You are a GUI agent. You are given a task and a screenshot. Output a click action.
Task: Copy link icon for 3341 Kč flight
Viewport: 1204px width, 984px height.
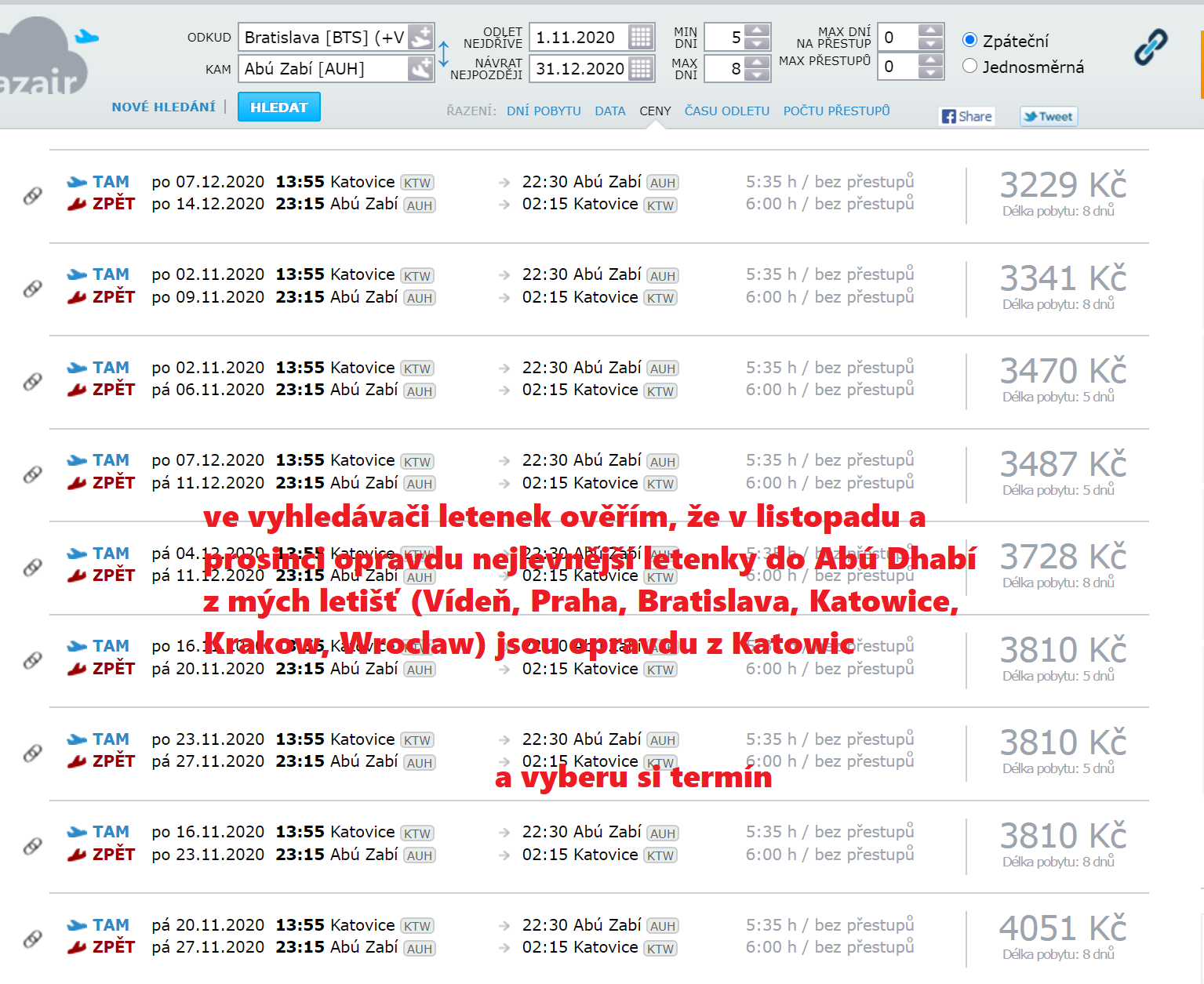tap(32, 289)
